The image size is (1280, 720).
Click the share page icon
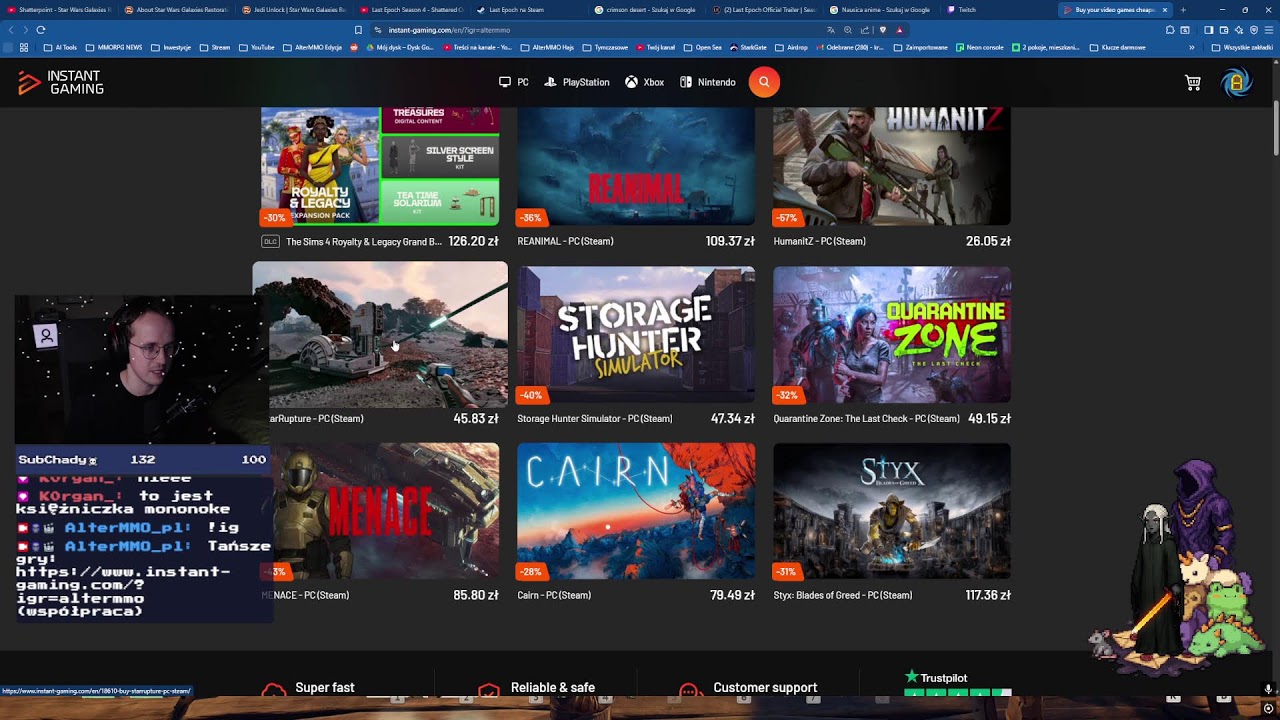click(865, 30)
